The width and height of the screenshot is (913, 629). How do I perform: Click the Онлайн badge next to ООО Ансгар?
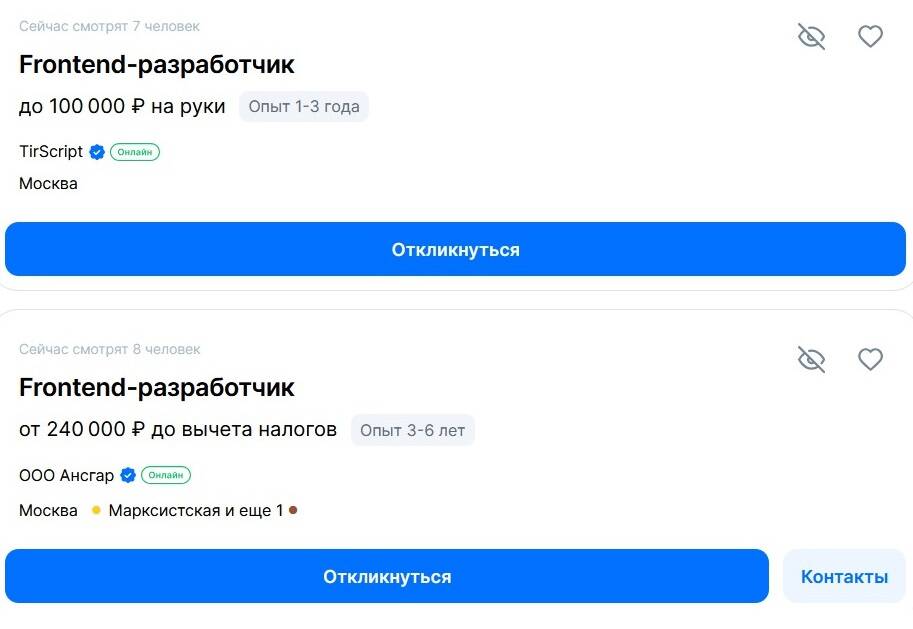166,475
